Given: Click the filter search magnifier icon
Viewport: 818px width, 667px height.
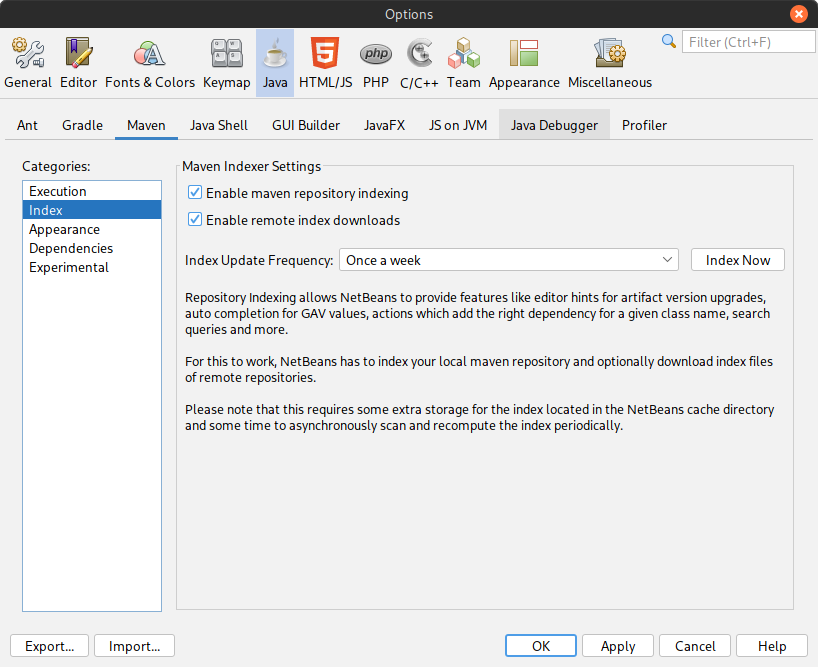Looking at the screenshot, I should coord(668,41).
